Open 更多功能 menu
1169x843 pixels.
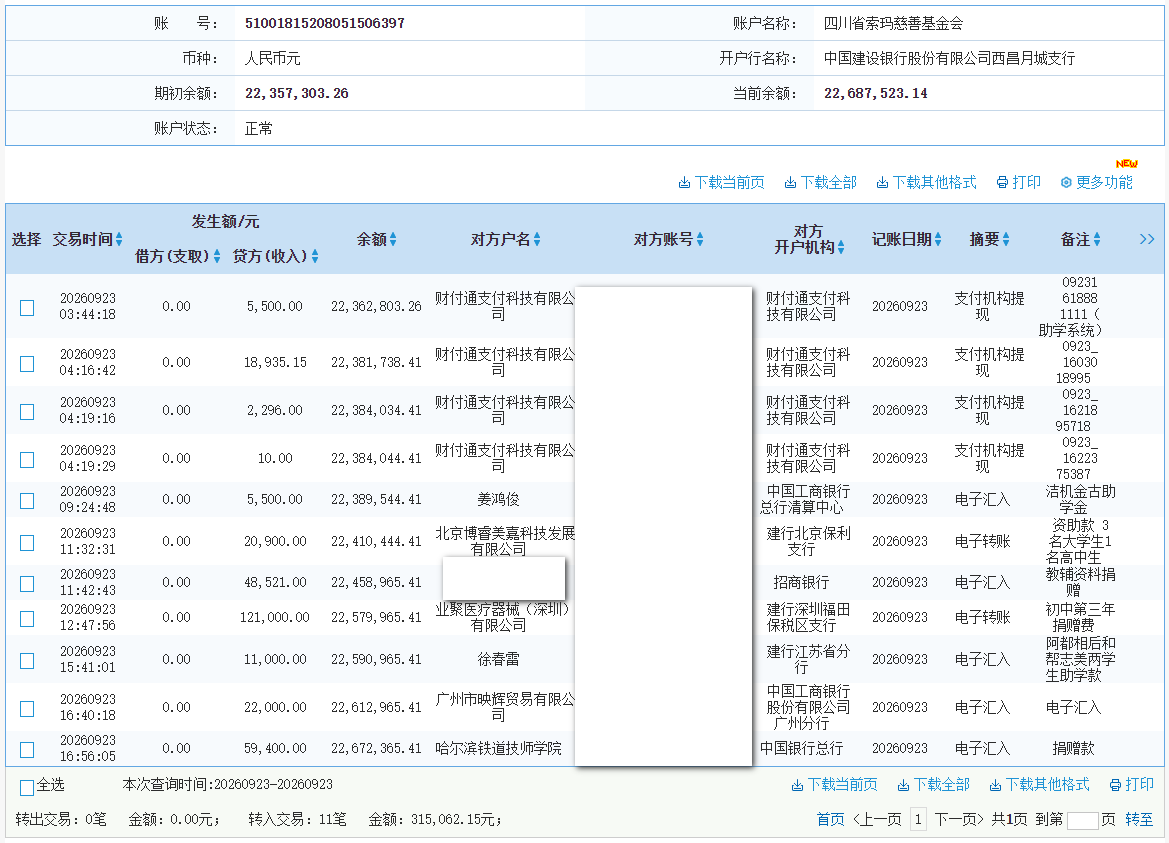point(1096,183)
